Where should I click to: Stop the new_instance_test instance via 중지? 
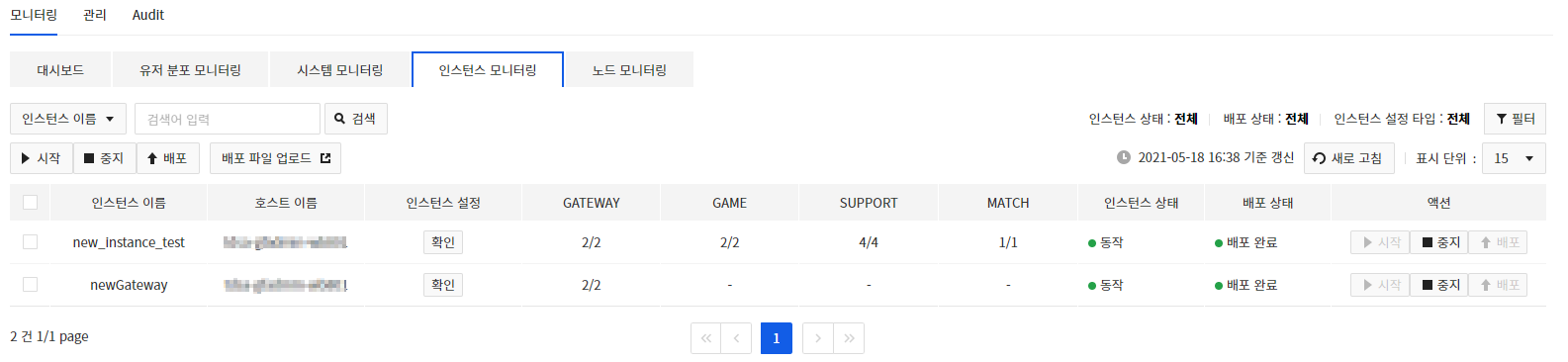pyautogui.click(x=1440, y=242)
